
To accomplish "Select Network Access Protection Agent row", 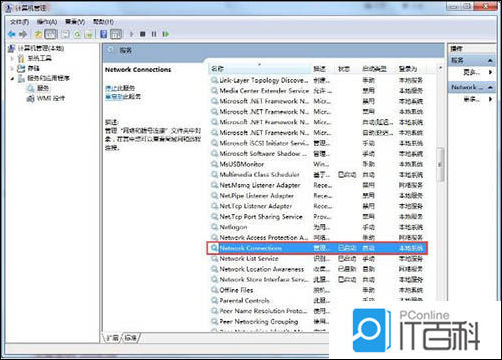I will pos(316,237).
